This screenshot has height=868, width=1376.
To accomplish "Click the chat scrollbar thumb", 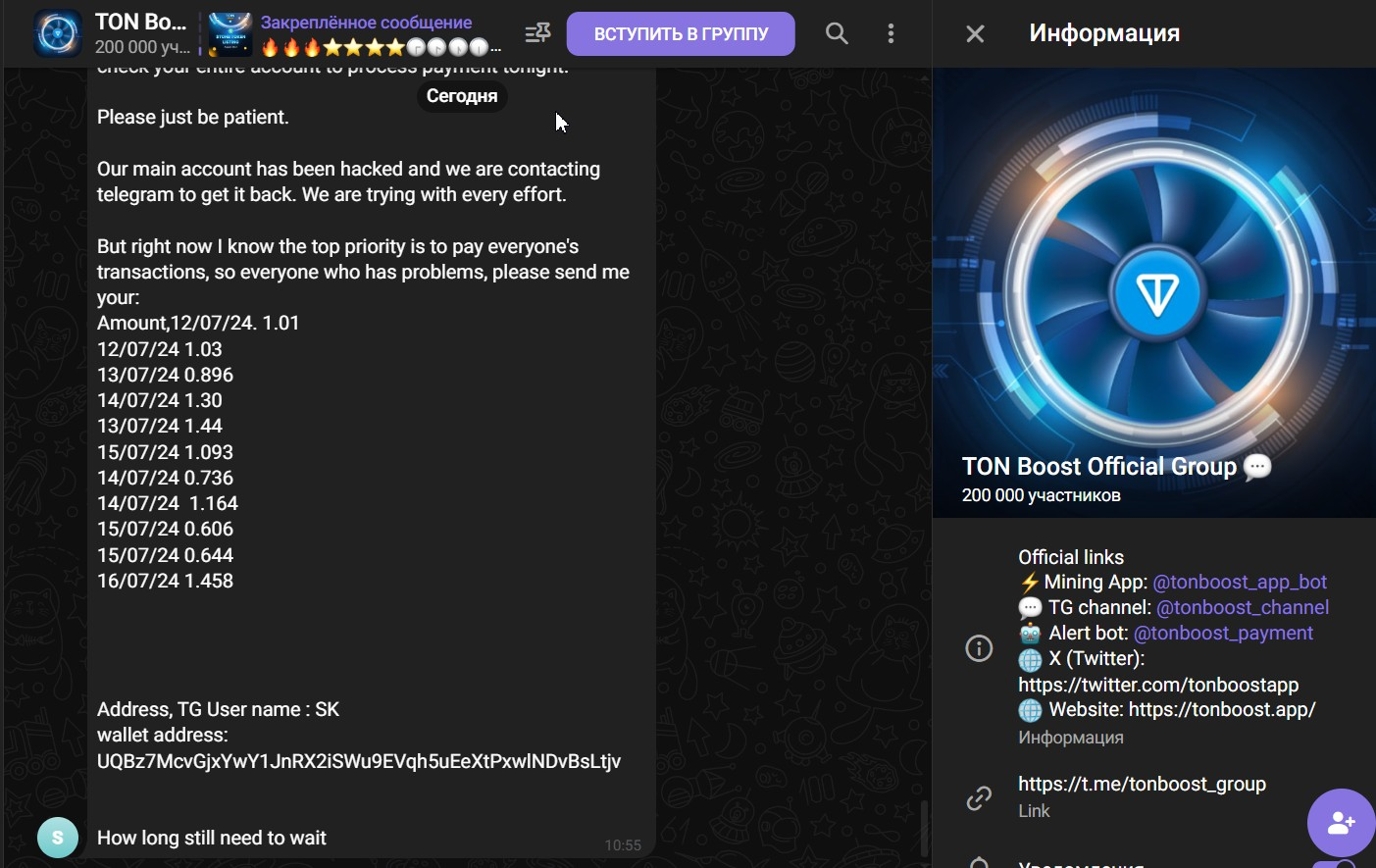I will pos(924,828).
